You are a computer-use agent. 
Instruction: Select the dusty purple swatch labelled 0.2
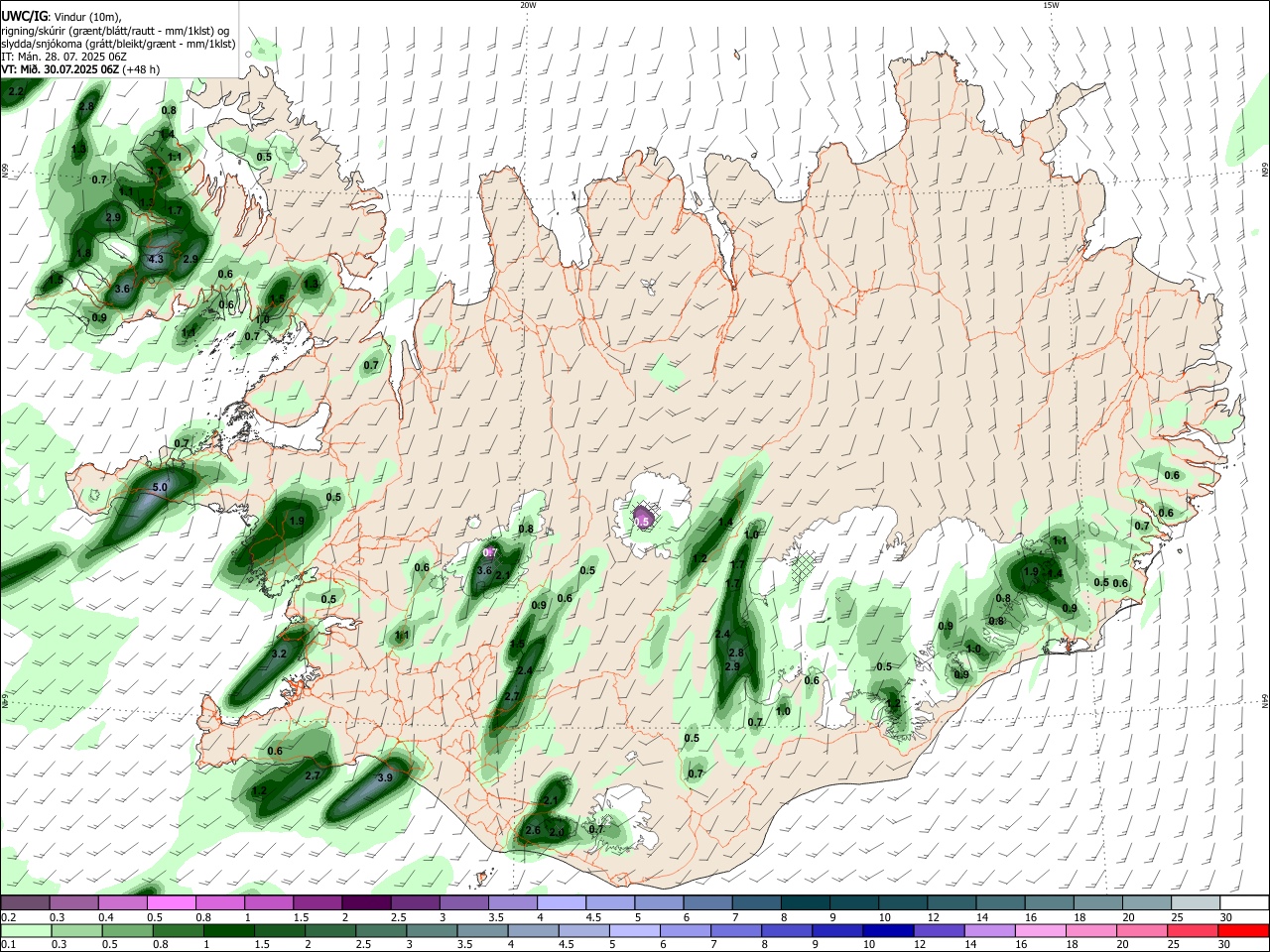25,902
